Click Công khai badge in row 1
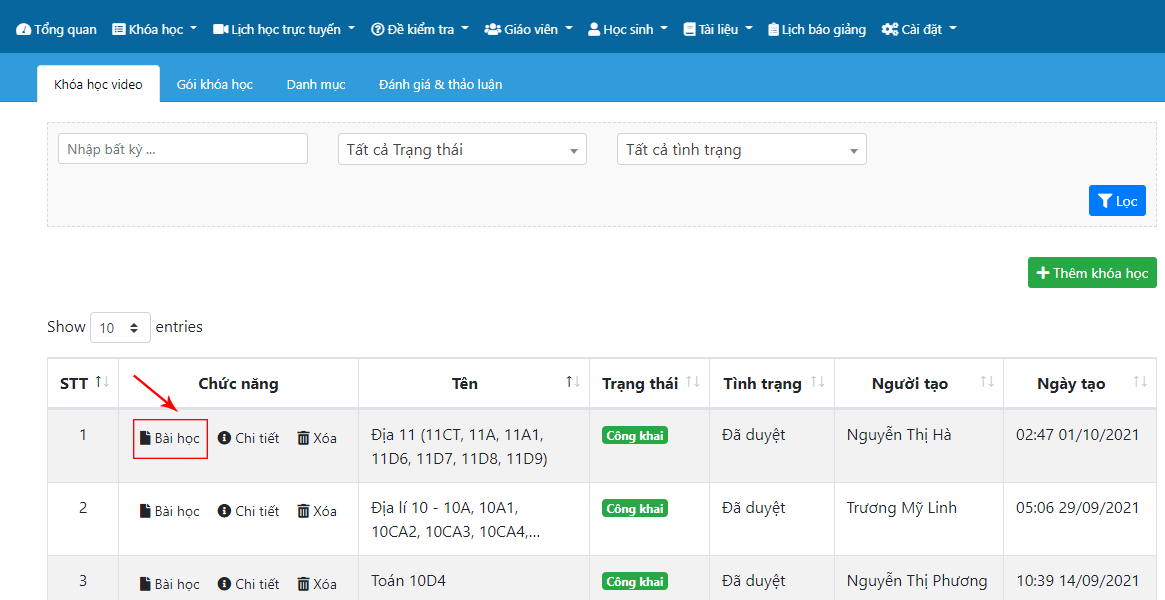1165x600 pixels. [x=635, y=436]
